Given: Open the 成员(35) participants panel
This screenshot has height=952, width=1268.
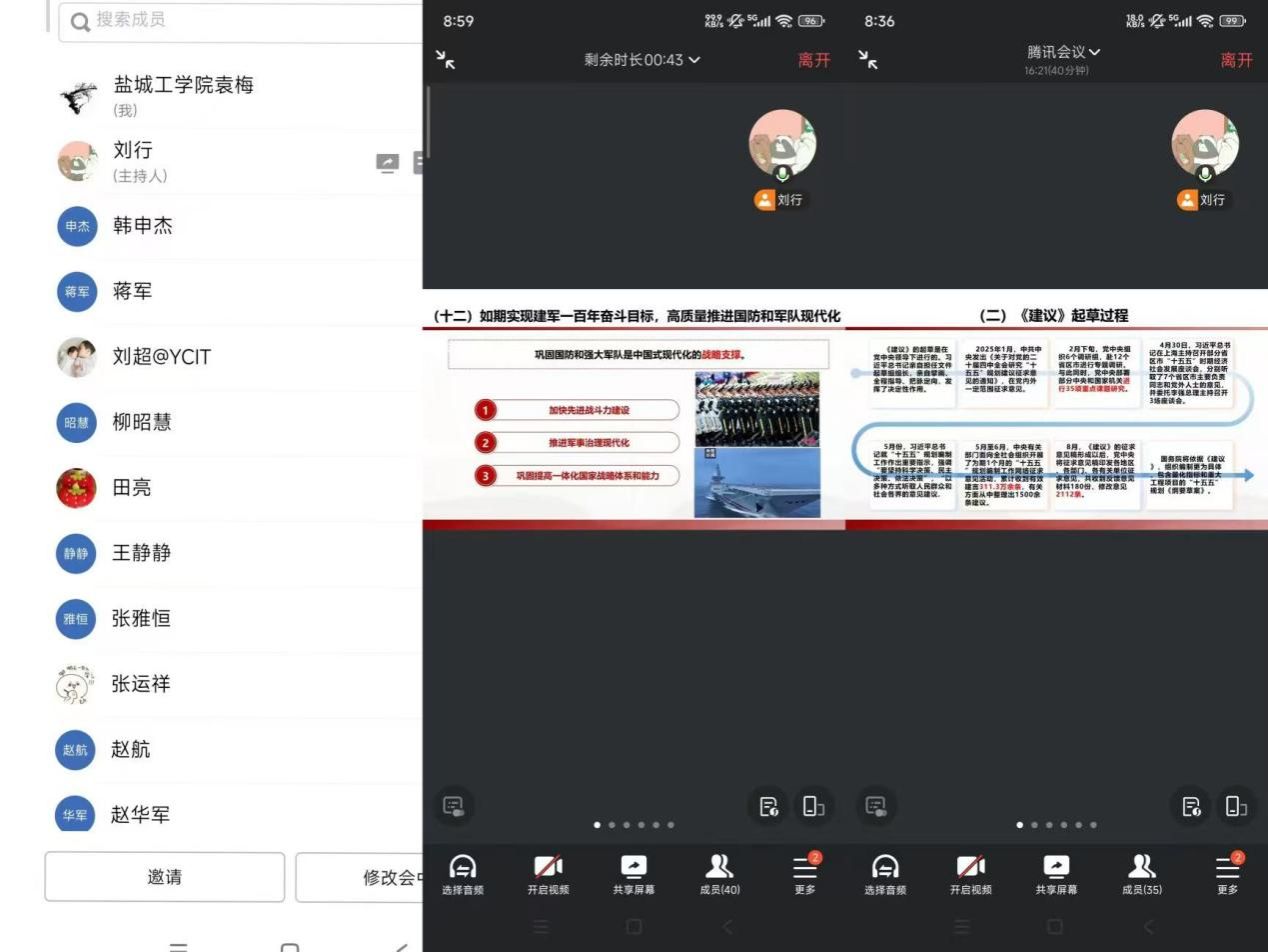Looking at the screenshot, I should pos(1141,874).
